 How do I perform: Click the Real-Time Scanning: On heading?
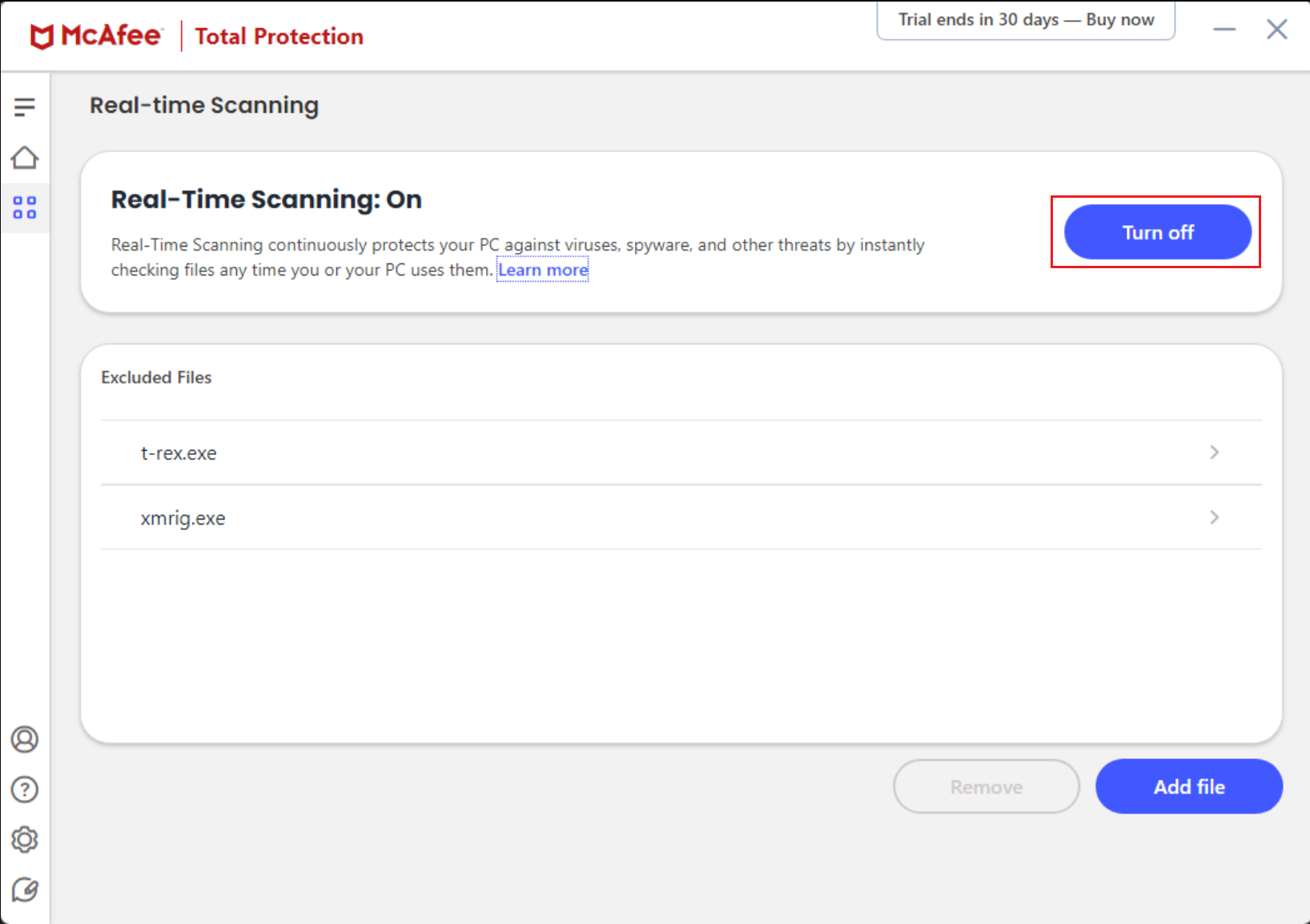(266, 199)
